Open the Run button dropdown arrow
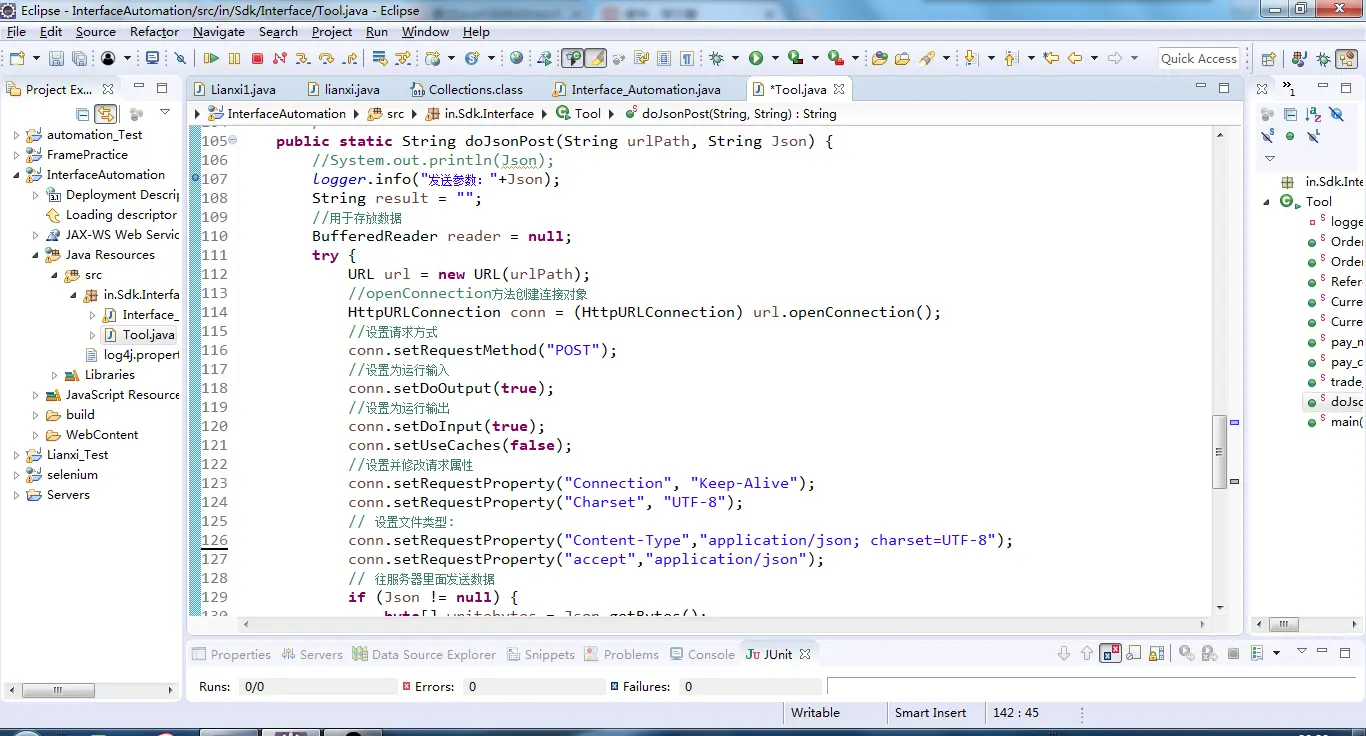The image size is (1366, 736). pos(774,59)
